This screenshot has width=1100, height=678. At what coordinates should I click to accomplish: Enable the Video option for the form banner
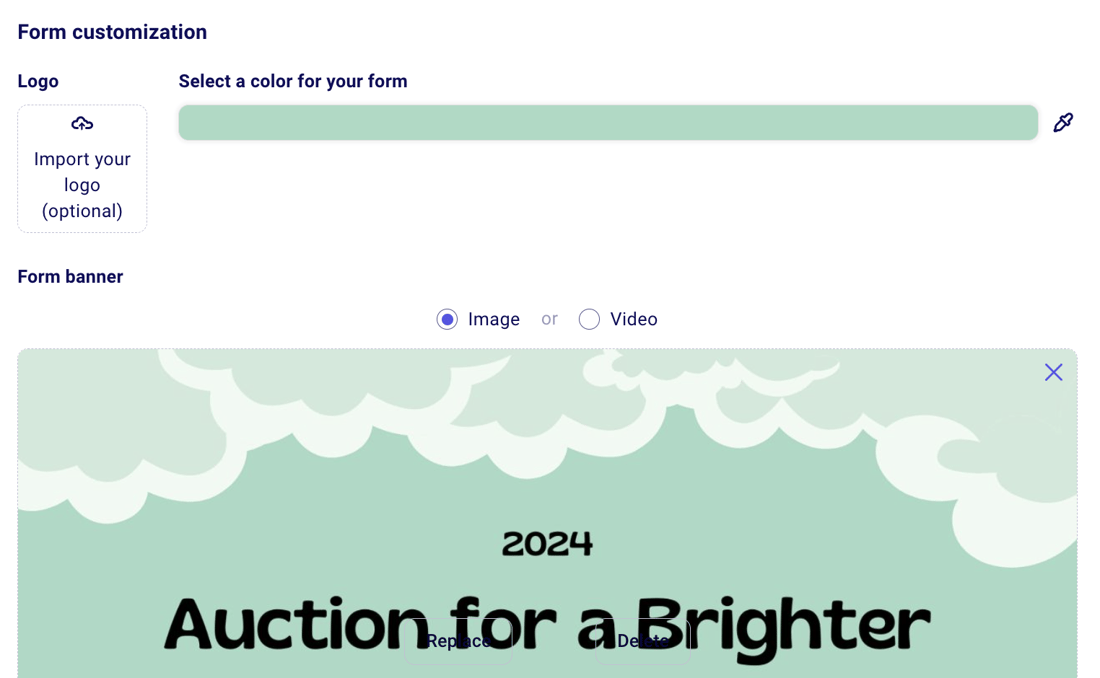tap(589, 319)
